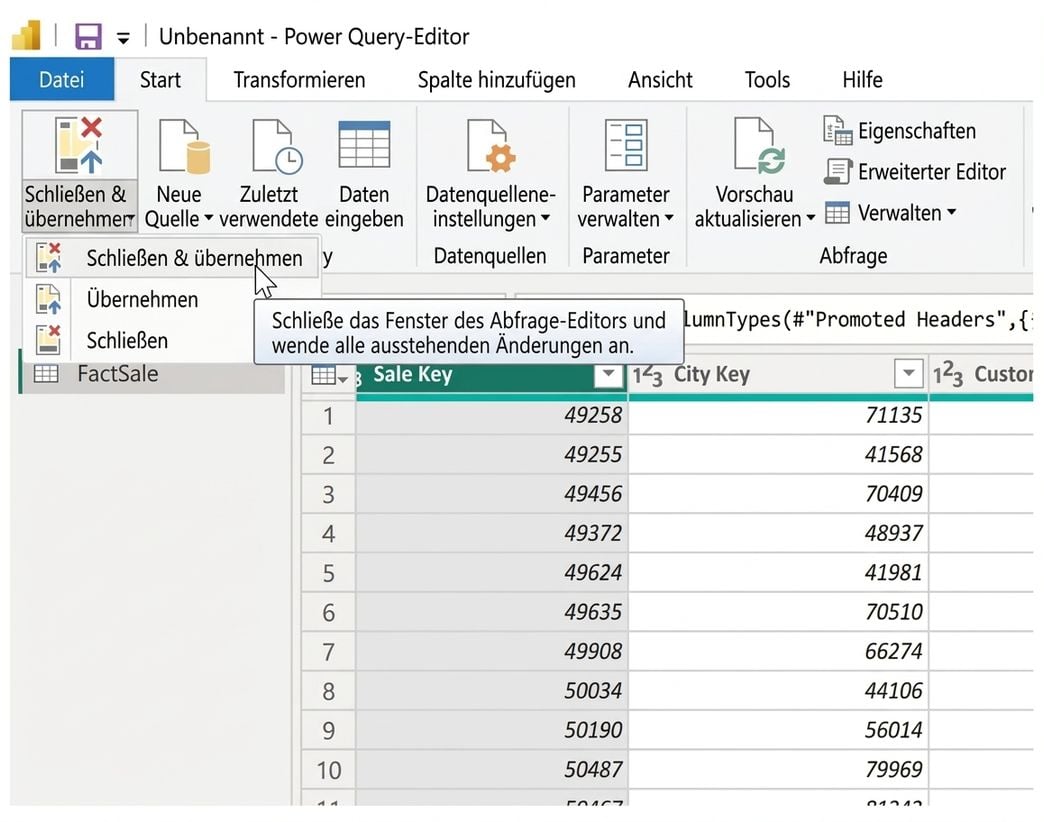Open the Quick Access Toolbar customize arrow
This screenshot has width=1044, height=822.
(x=123, y=38)
